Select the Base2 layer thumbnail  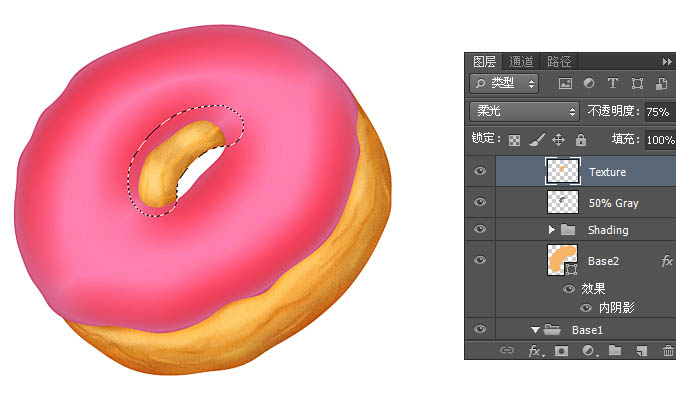click(563, 260)
